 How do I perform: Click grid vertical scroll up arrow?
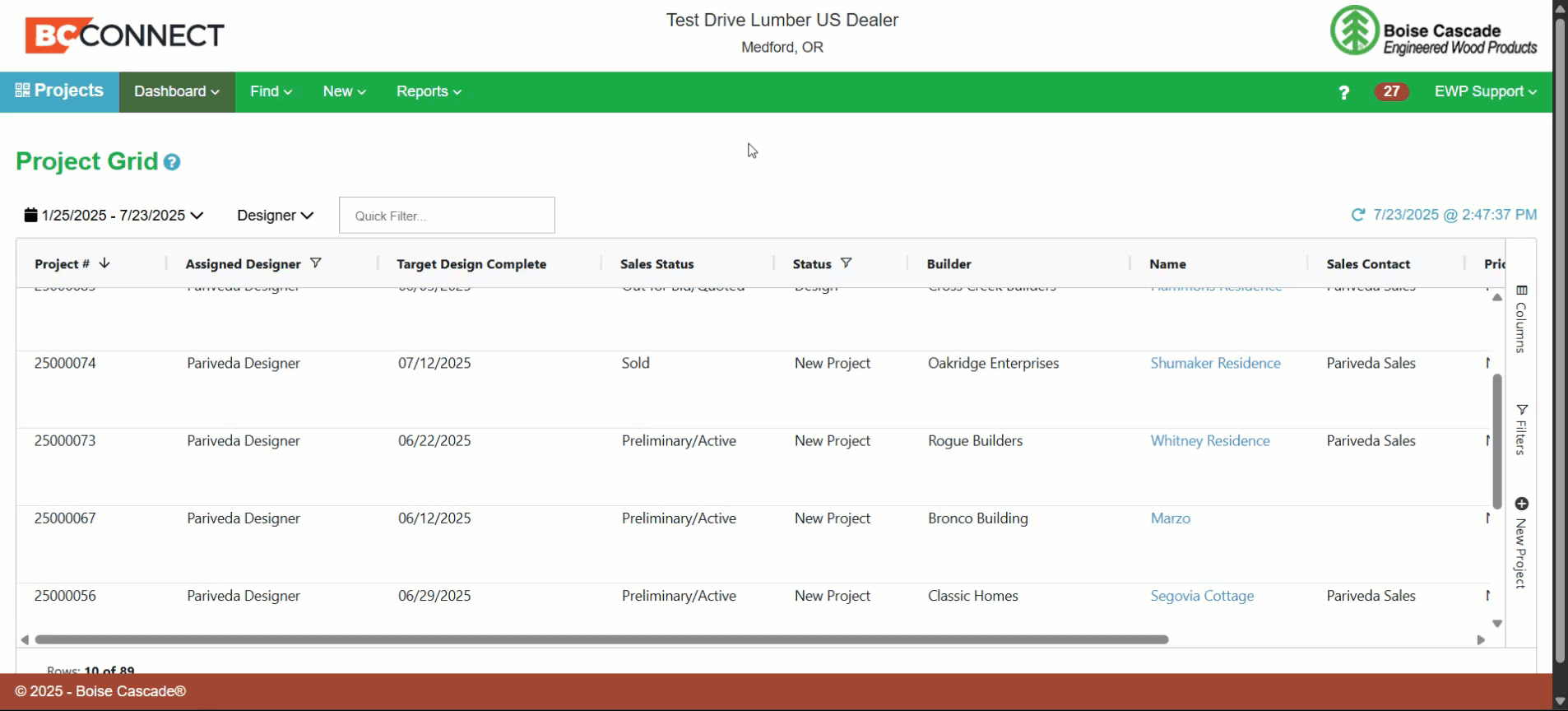pos(1497,297)
